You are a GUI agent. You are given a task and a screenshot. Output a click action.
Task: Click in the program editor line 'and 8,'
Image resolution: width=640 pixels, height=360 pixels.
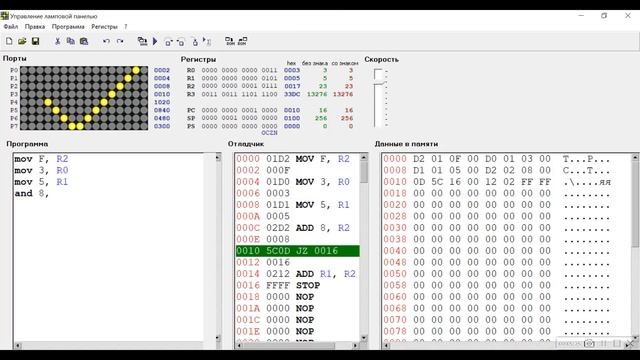[32, 193]
